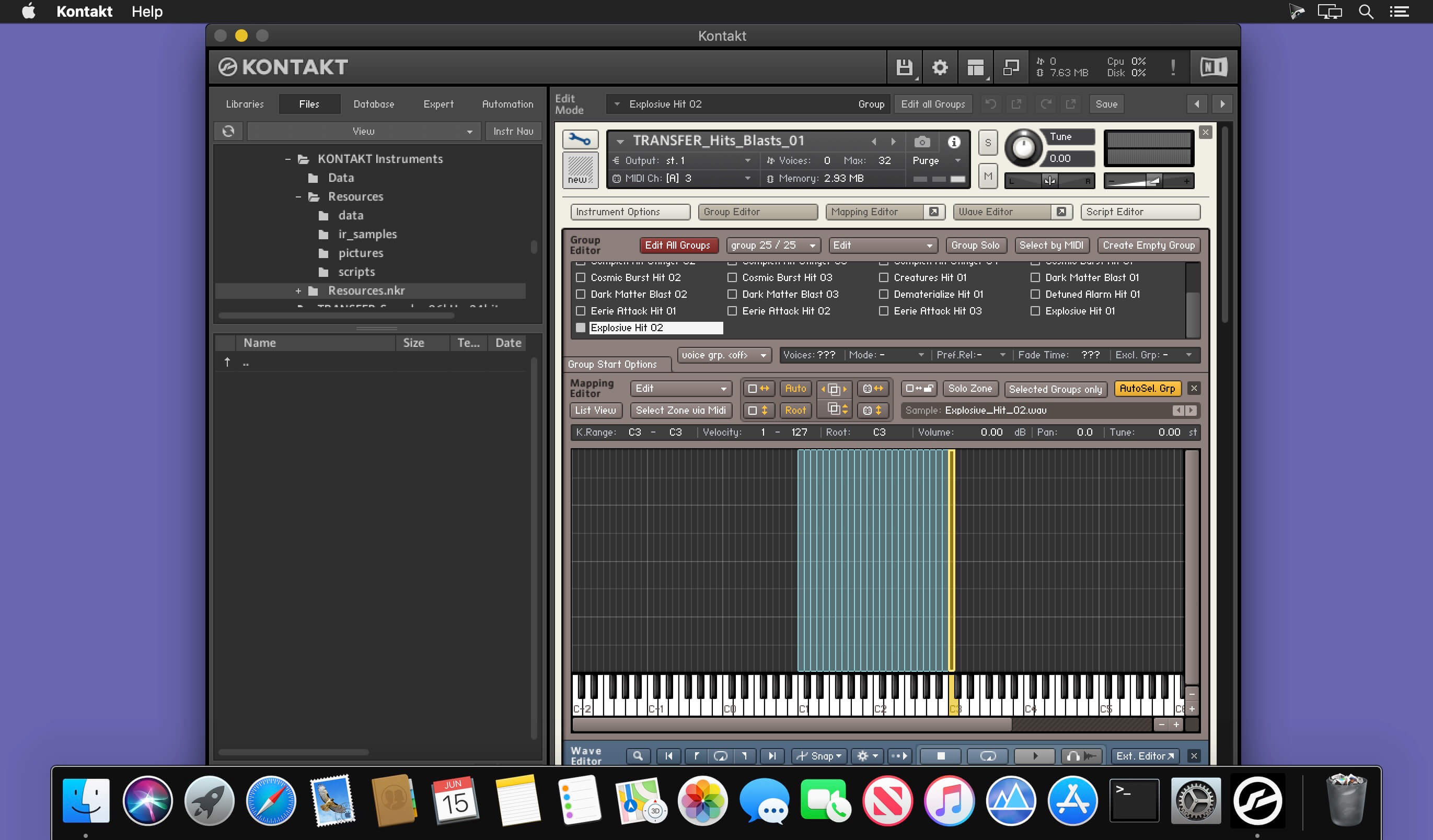Toggle the instrument Mute (M) button
This screenshot has height=840, width=1433.
[x=988, y=176]
